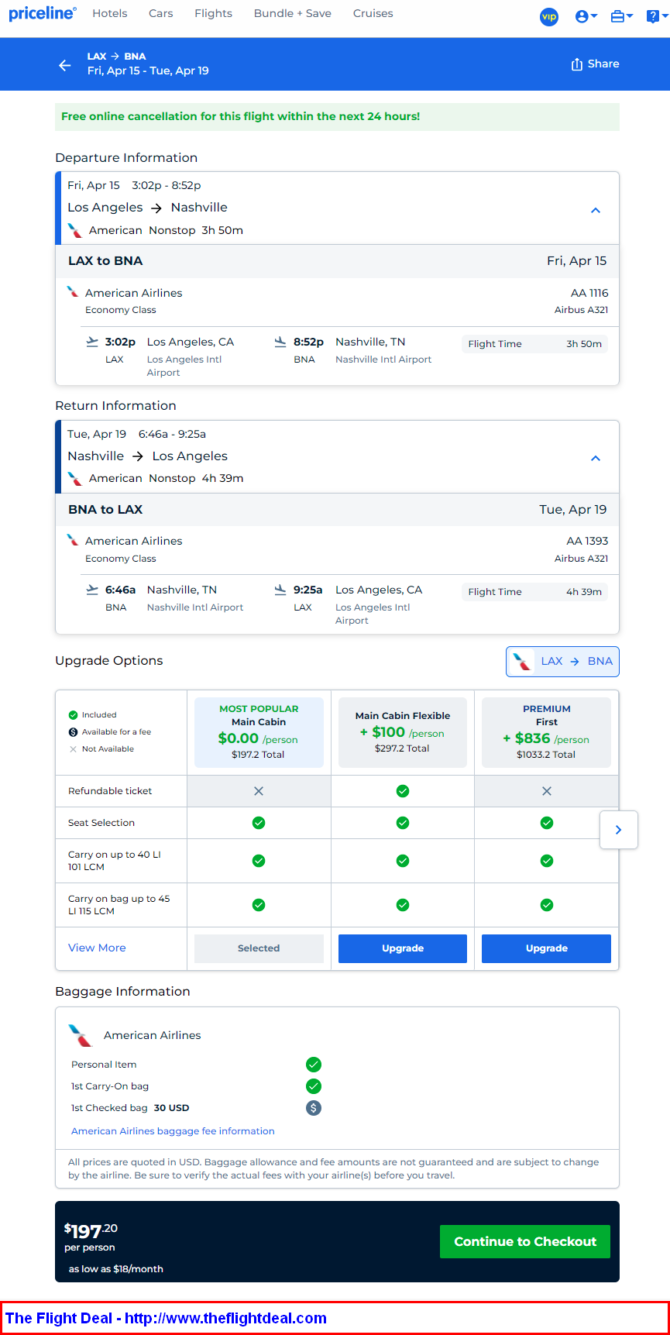The image size is (670, 1335).
Task: Click the back arrow in the blue header
Action: 65,65
